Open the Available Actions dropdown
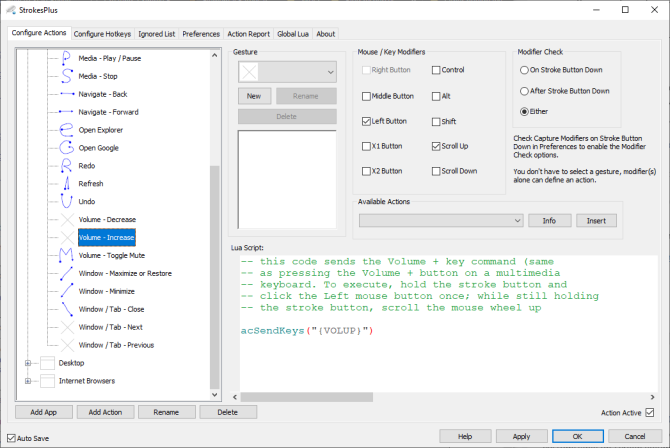670x448 pixels. pos(516,220)
